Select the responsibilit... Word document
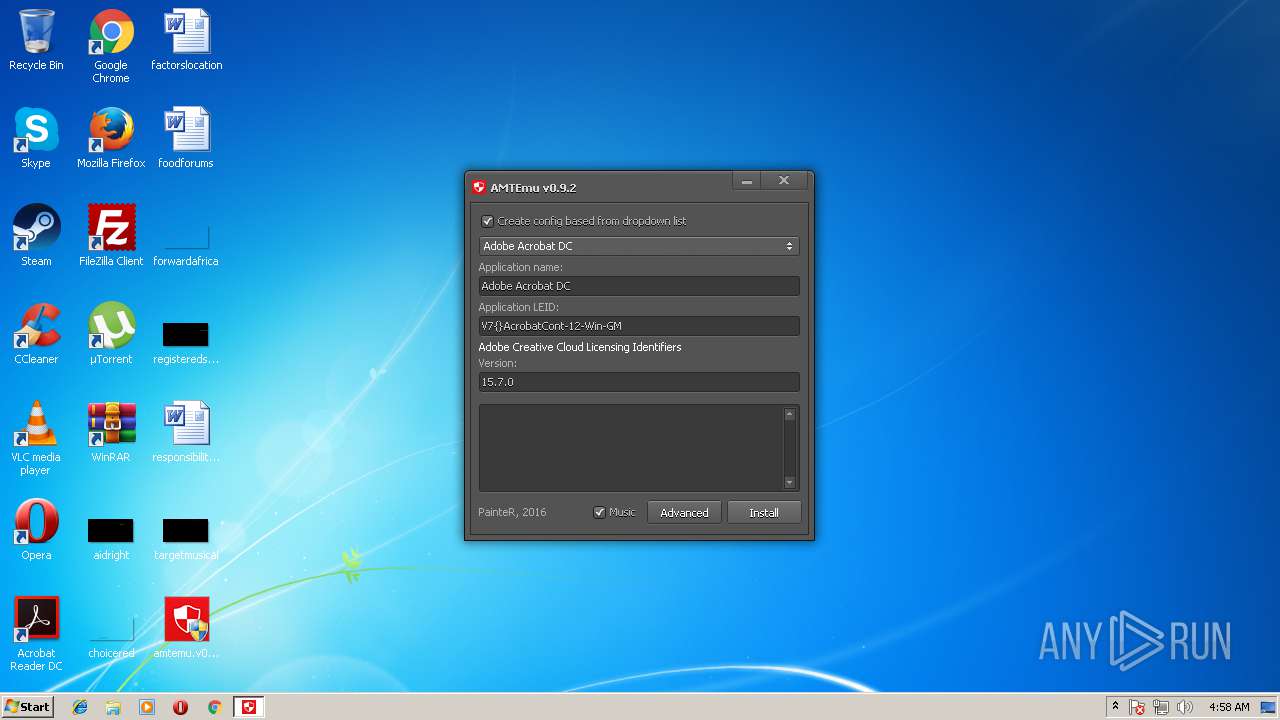Screen dimensions: 1280x720 tap(186, 432)
